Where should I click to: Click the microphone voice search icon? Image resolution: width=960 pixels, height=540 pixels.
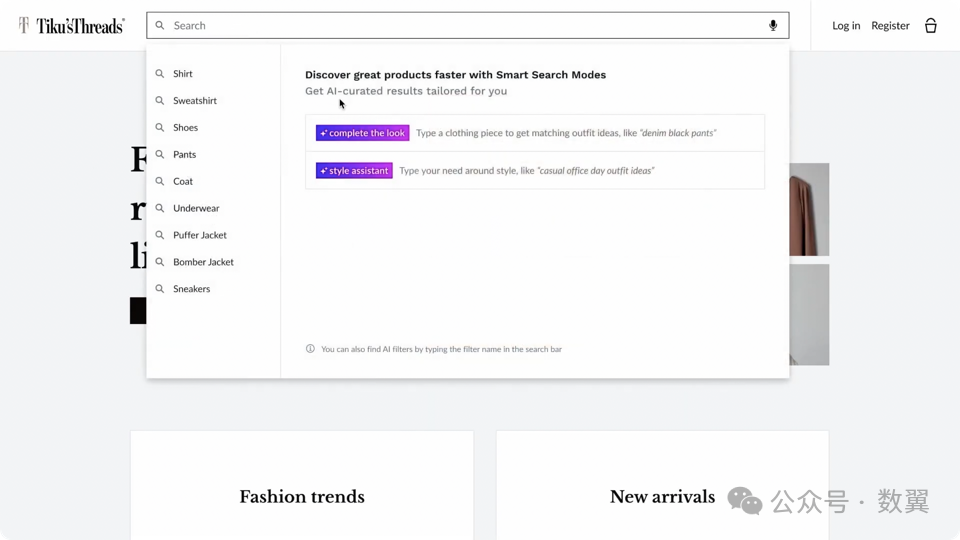click(773, 26)
